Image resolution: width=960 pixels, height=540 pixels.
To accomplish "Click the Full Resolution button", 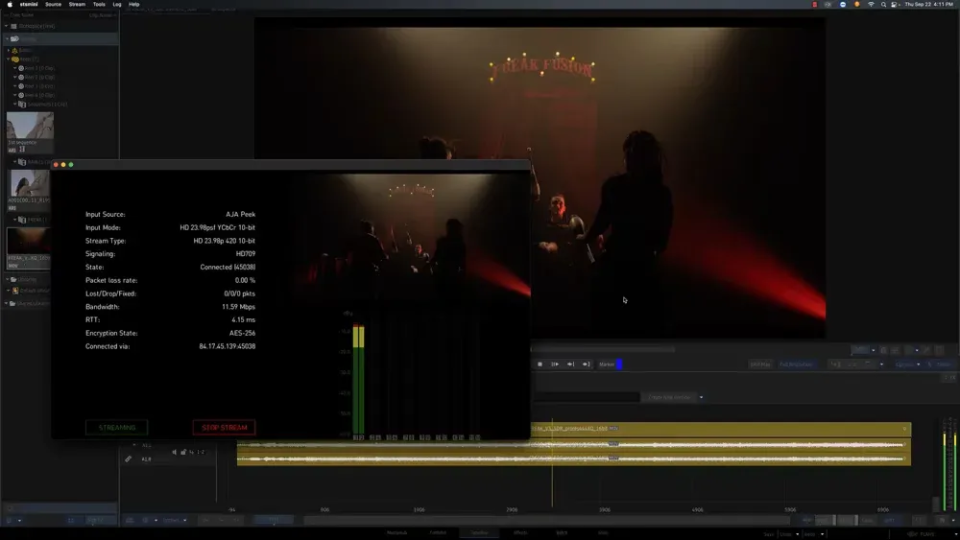I will click(797, 364).
